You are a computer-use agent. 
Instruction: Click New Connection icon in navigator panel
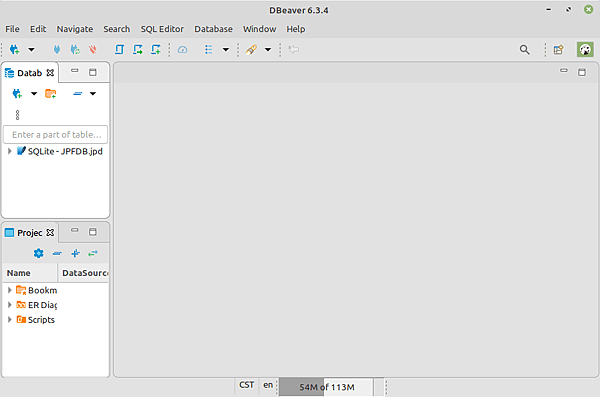[17, 93]
